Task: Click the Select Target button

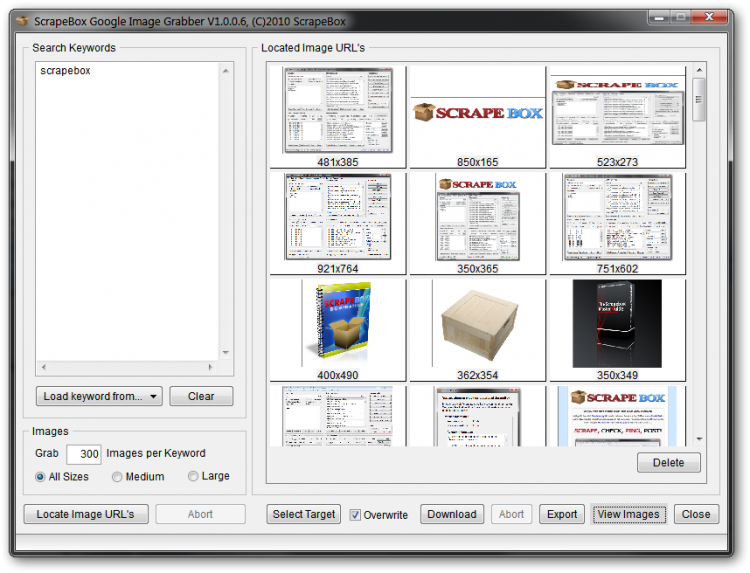Action: pyautogui.click(x=304, y=514)
